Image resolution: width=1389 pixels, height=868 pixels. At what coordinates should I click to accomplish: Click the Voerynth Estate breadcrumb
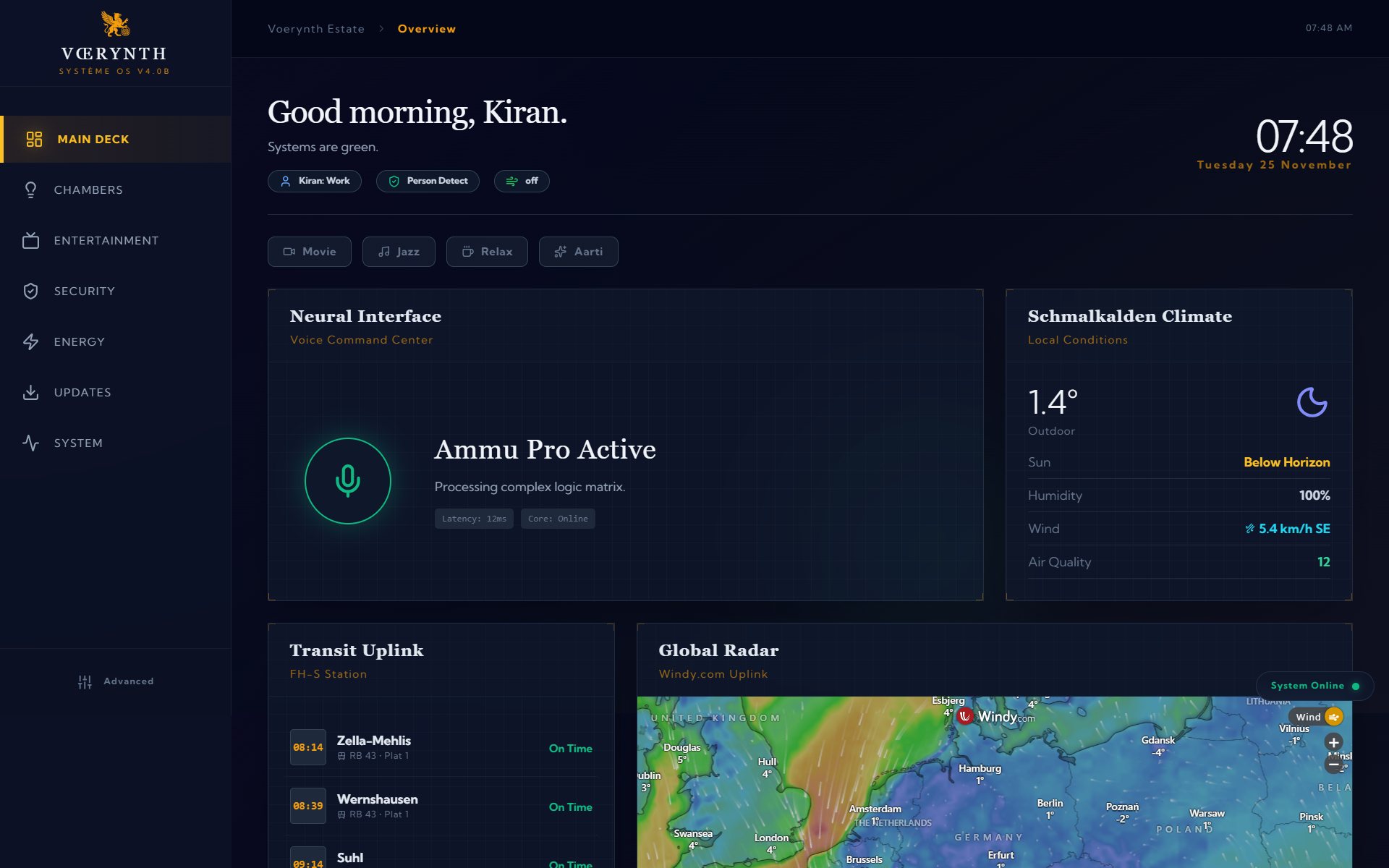tap(316, 29)
